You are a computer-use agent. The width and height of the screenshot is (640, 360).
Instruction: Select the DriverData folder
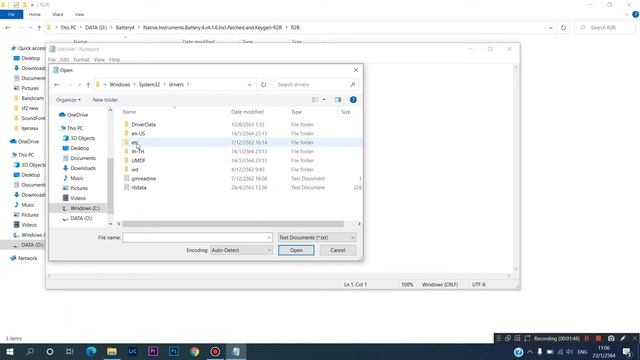coord(143,124)
